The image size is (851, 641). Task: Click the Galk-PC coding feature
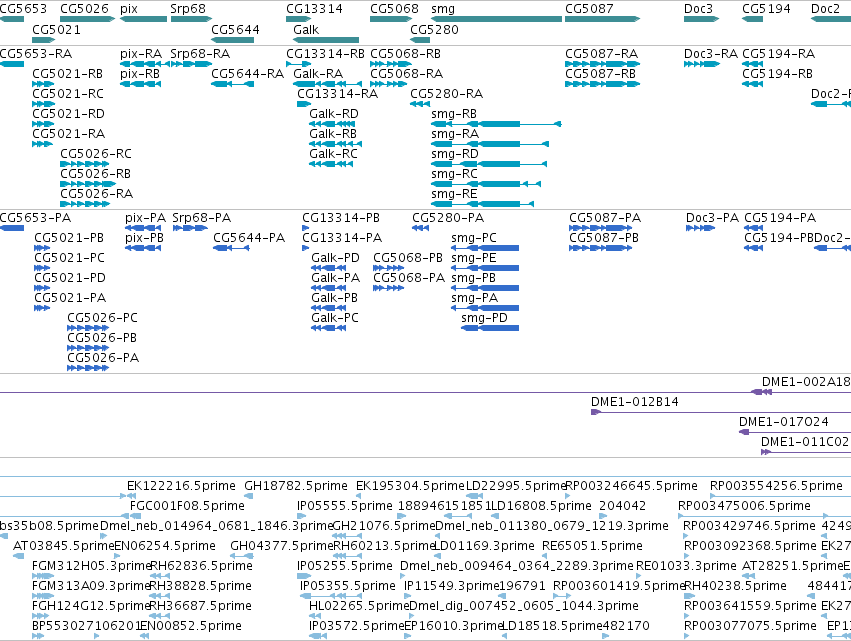click(x=329, y=328)
